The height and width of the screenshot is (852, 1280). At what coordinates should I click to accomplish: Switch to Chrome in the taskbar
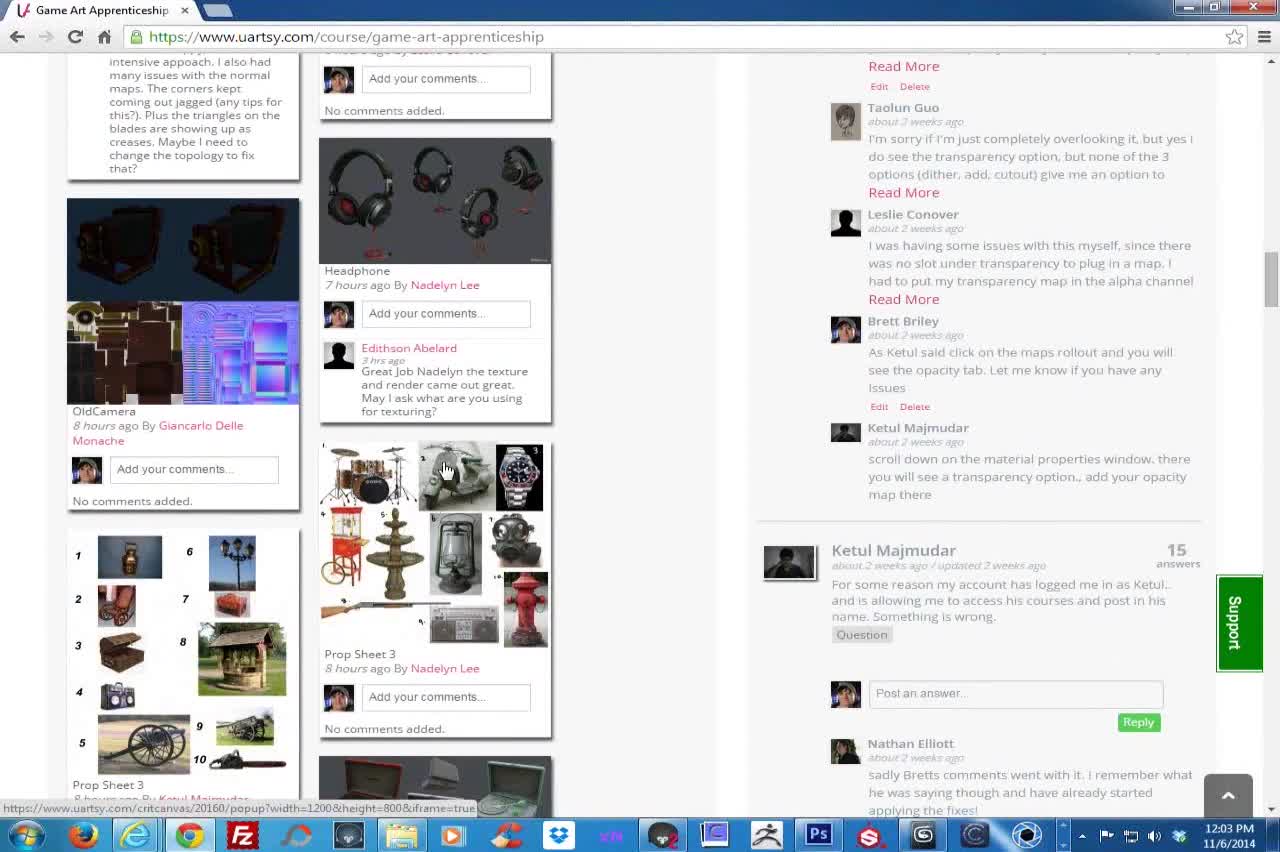tap(189, 835)
